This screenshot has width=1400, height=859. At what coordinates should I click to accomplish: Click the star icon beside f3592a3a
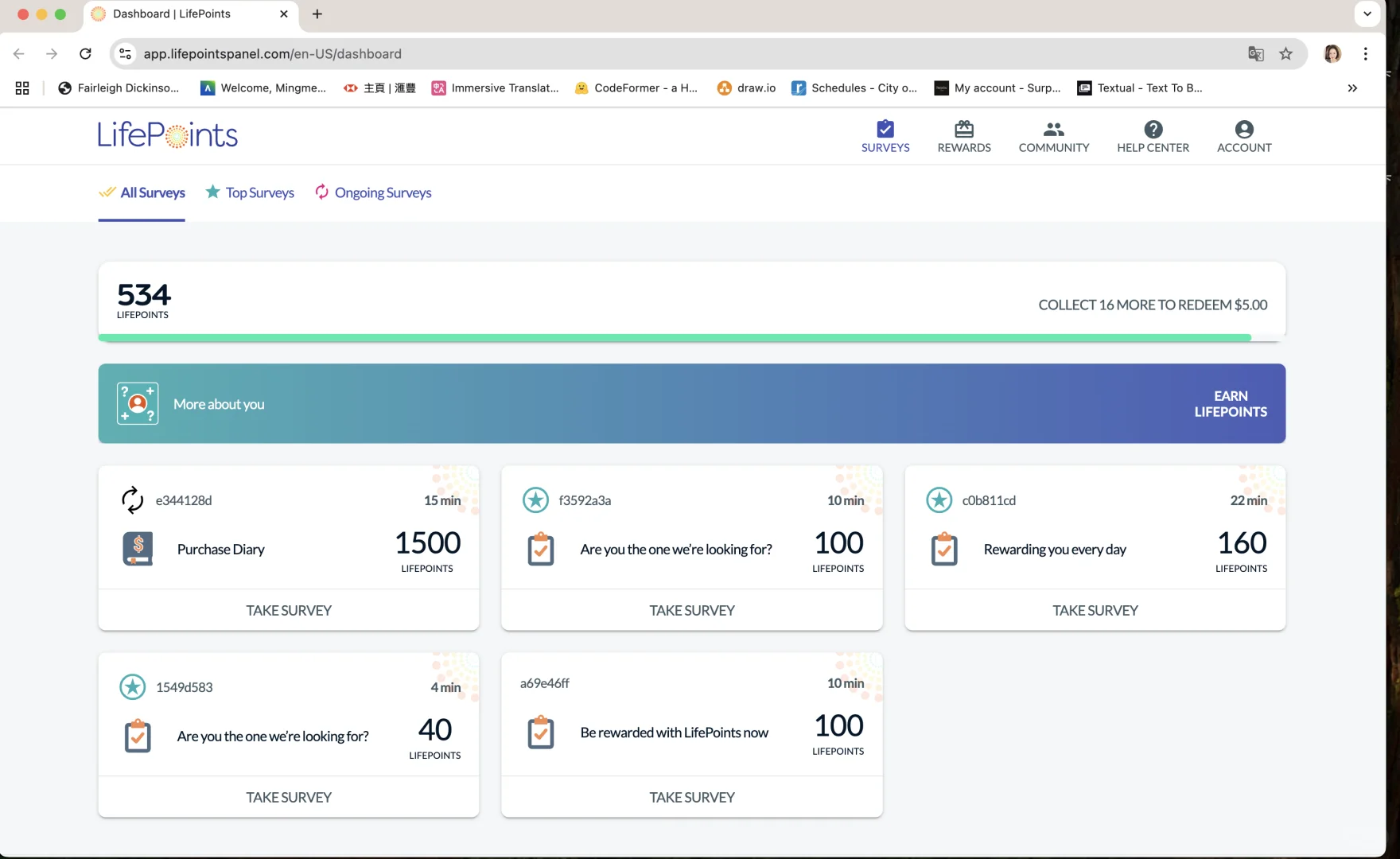click(x=535, y=500)
